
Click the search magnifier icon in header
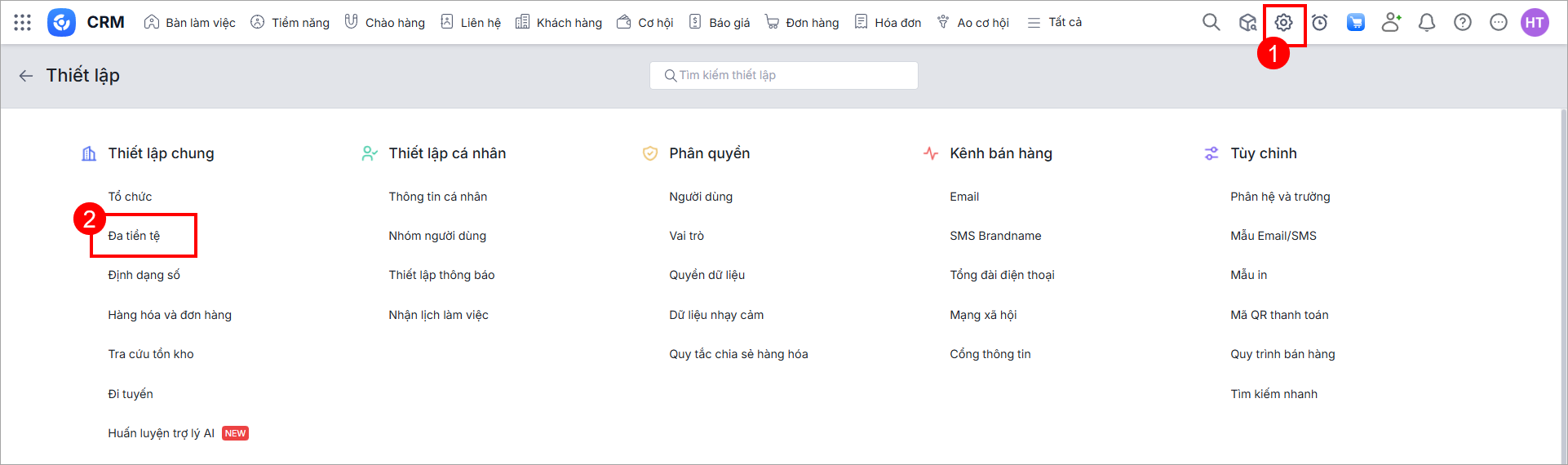[1211, 23]
